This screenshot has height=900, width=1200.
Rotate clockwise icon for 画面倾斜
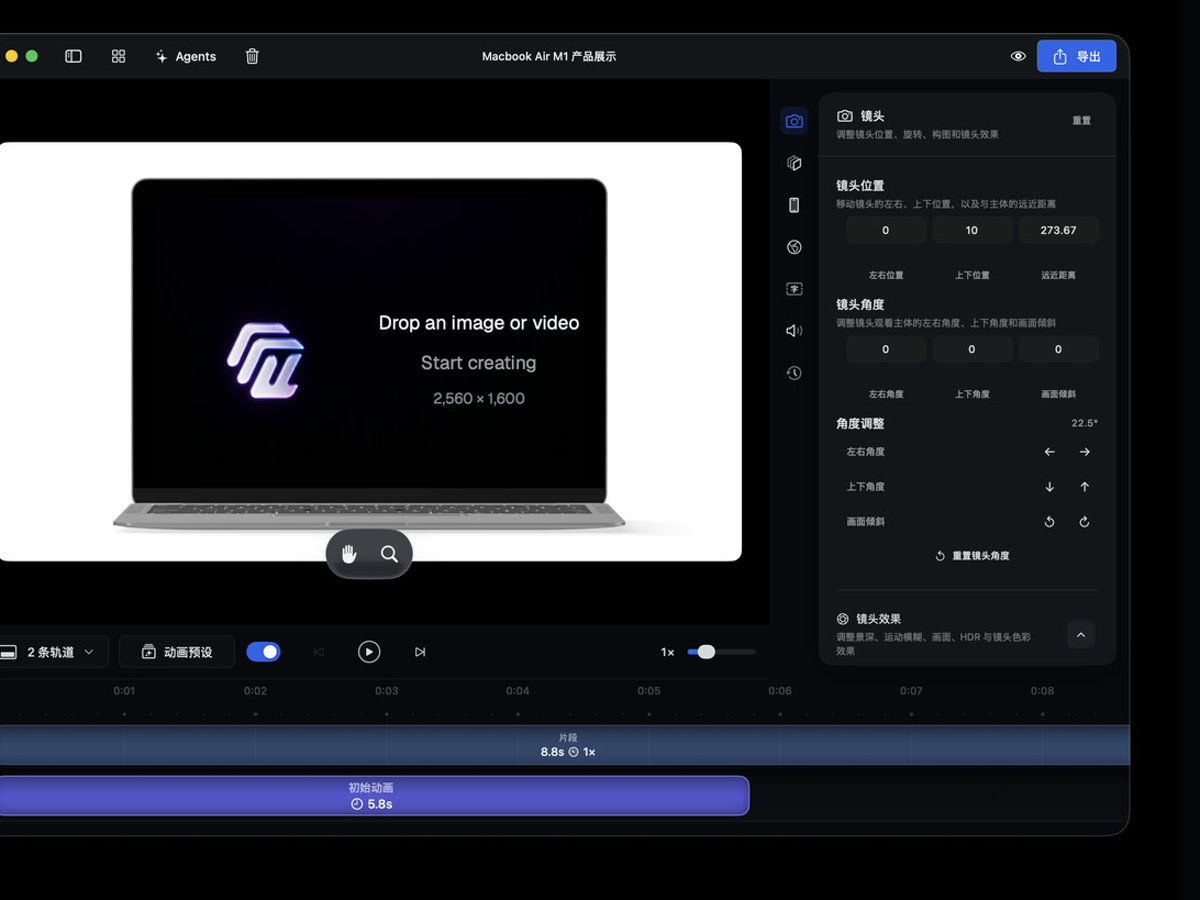[x=1084, y=522]
